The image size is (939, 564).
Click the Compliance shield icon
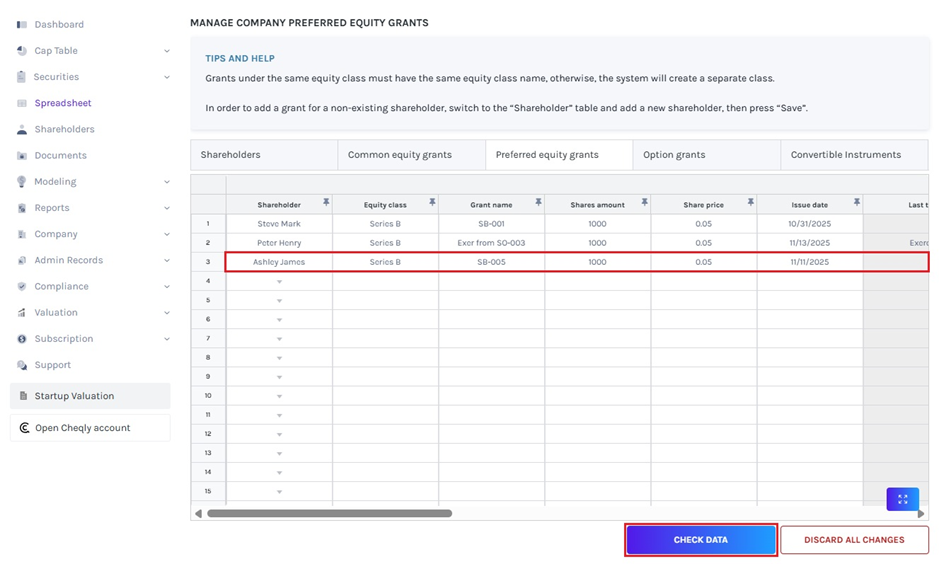pos(22,287)
